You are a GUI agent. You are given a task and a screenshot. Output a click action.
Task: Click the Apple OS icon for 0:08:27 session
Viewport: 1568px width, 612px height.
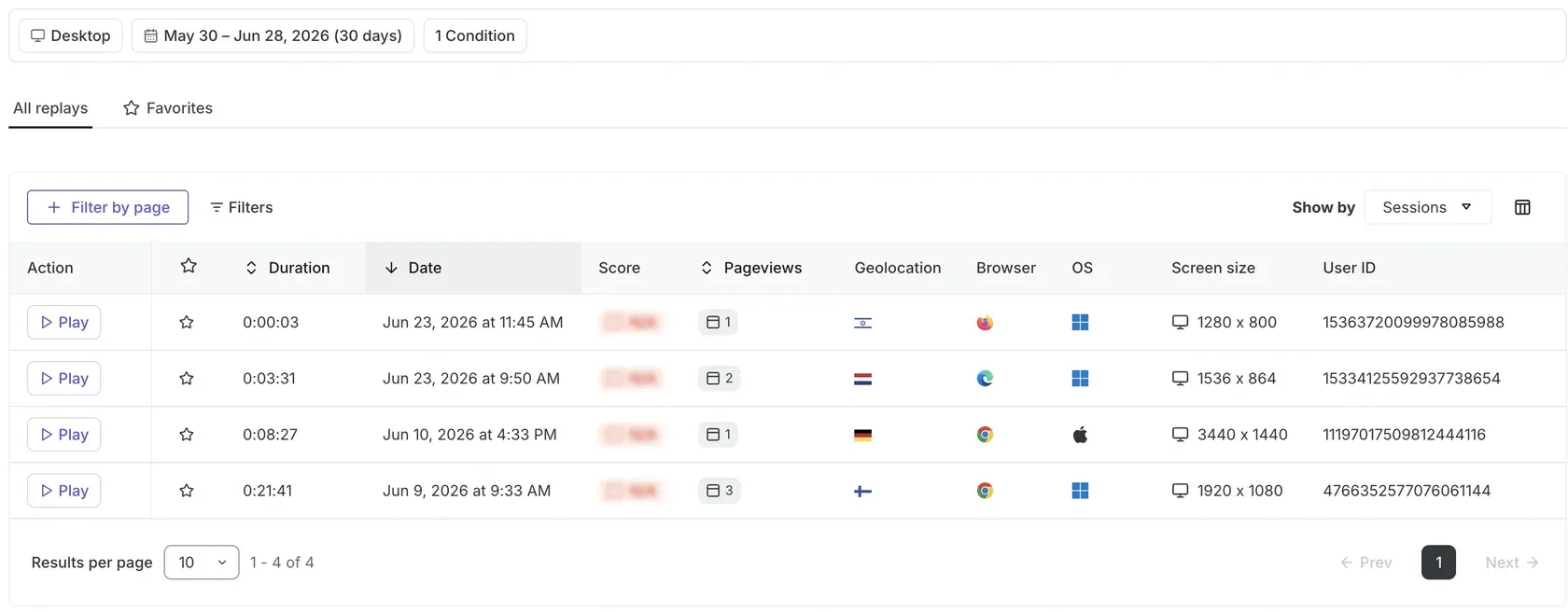(1080, 435)
